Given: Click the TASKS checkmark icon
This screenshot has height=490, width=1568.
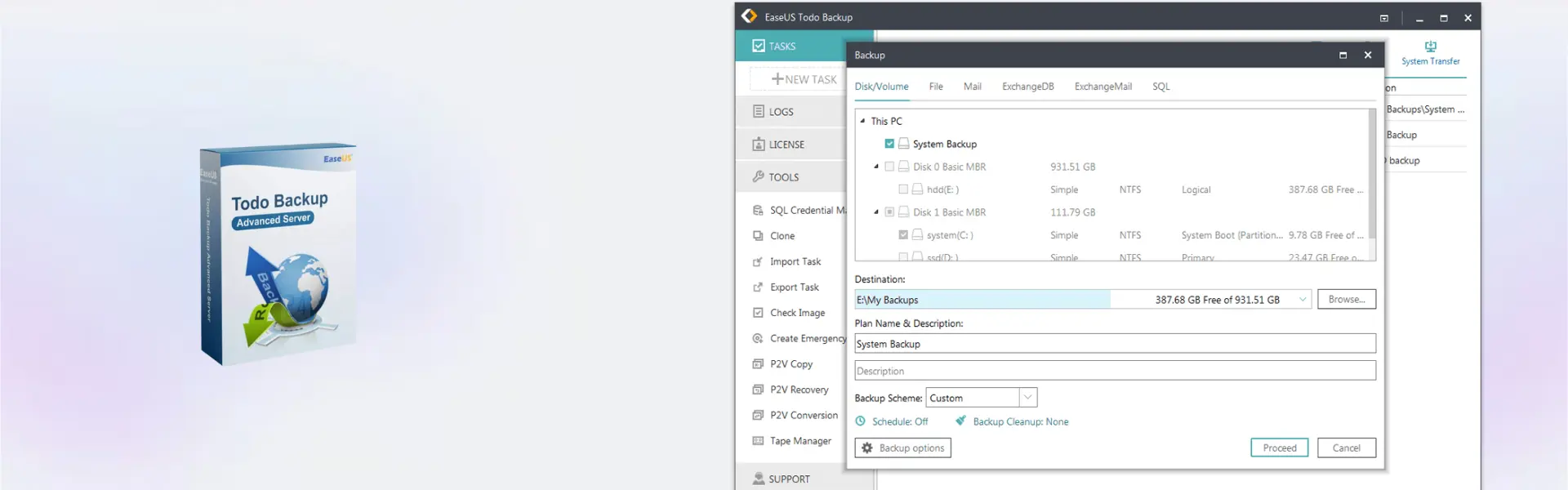Looking at the screenshot, I should [x=759, y=46].
